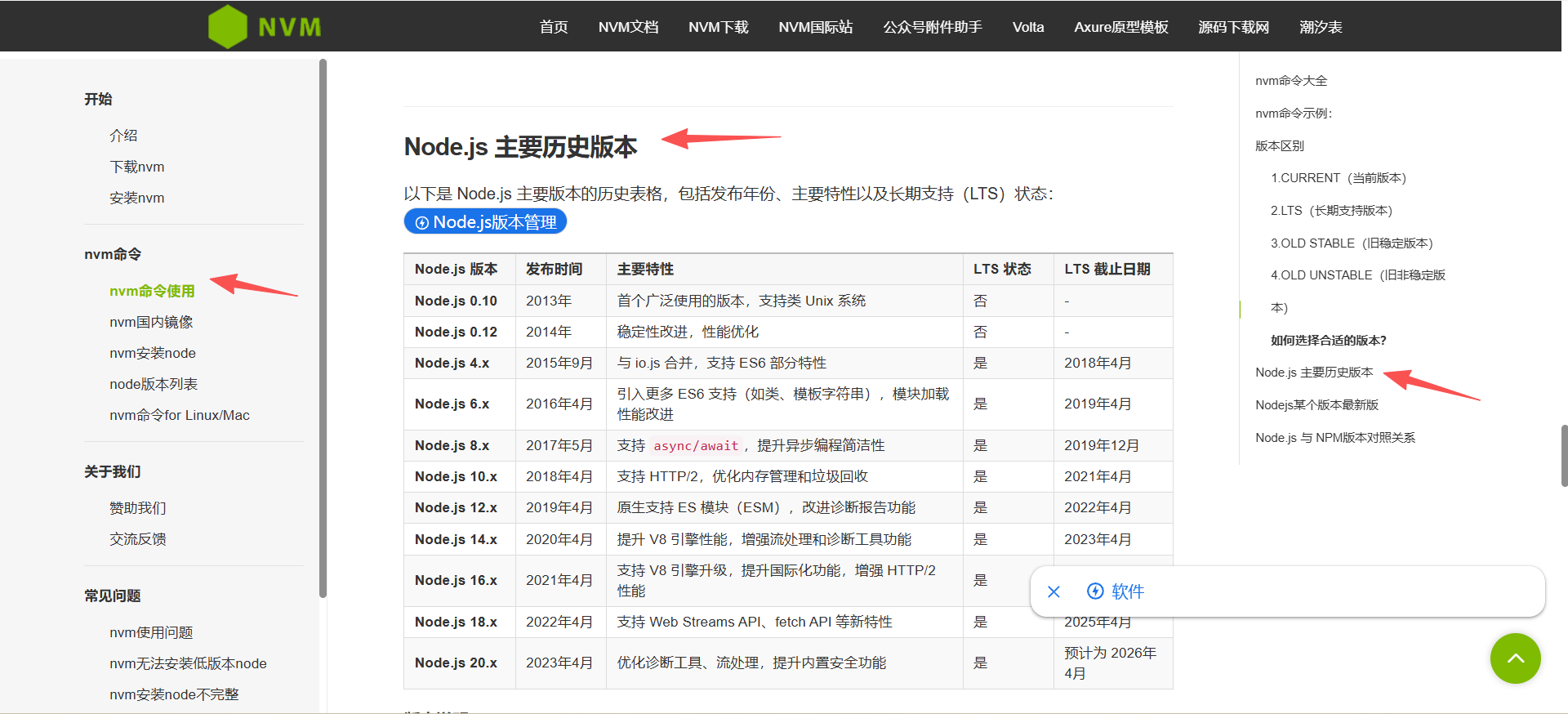Click the Node.js 0.12 table cell
This screenshot has width=1568, height=714.
tap(459, 332)
